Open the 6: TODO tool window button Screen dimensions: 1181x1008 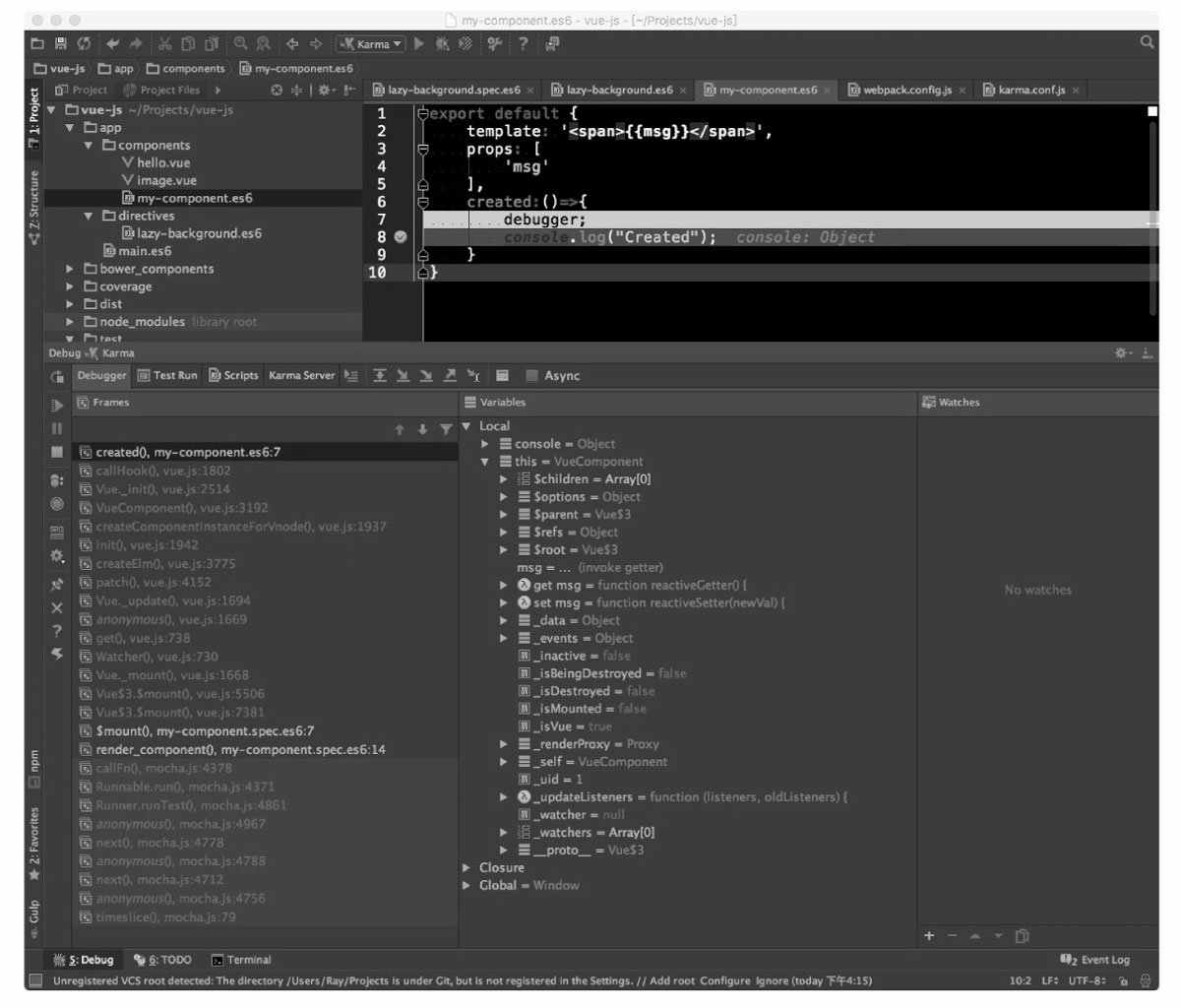tap(163, 960)
